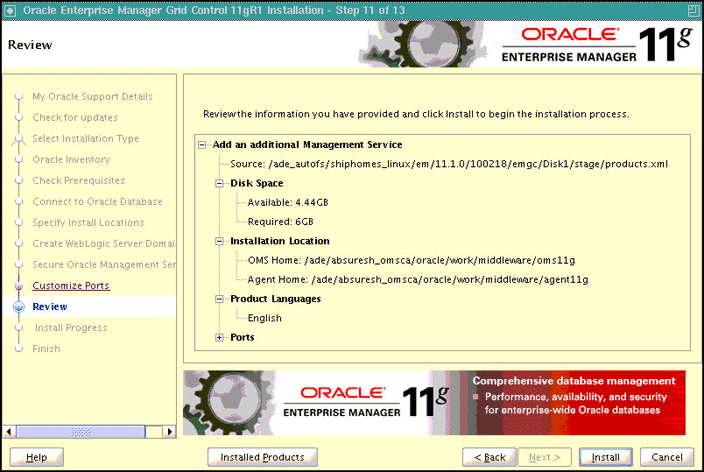
Task: Collapse the Add an additional Management Service node
Action: point(202,145)
